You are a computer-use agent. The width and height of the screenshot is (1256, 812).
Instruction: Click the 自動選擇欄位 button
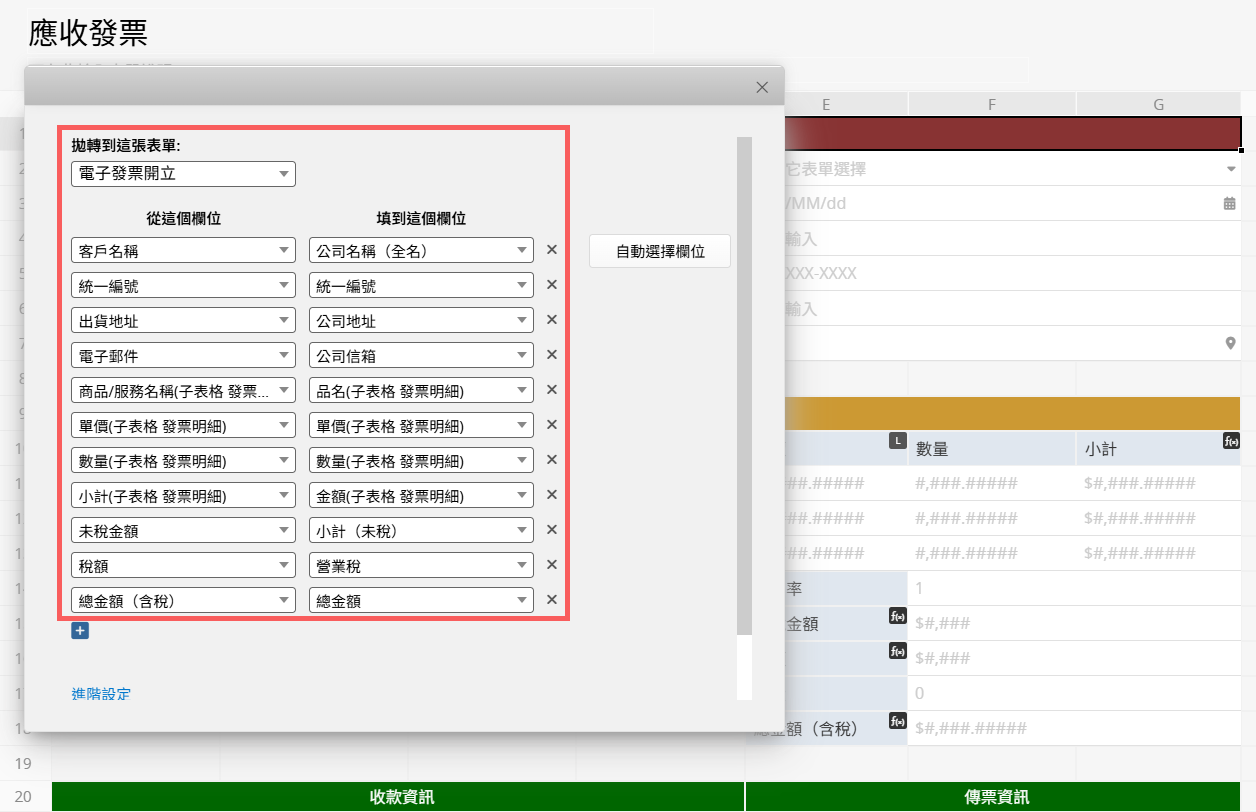[x=660, y=252]
